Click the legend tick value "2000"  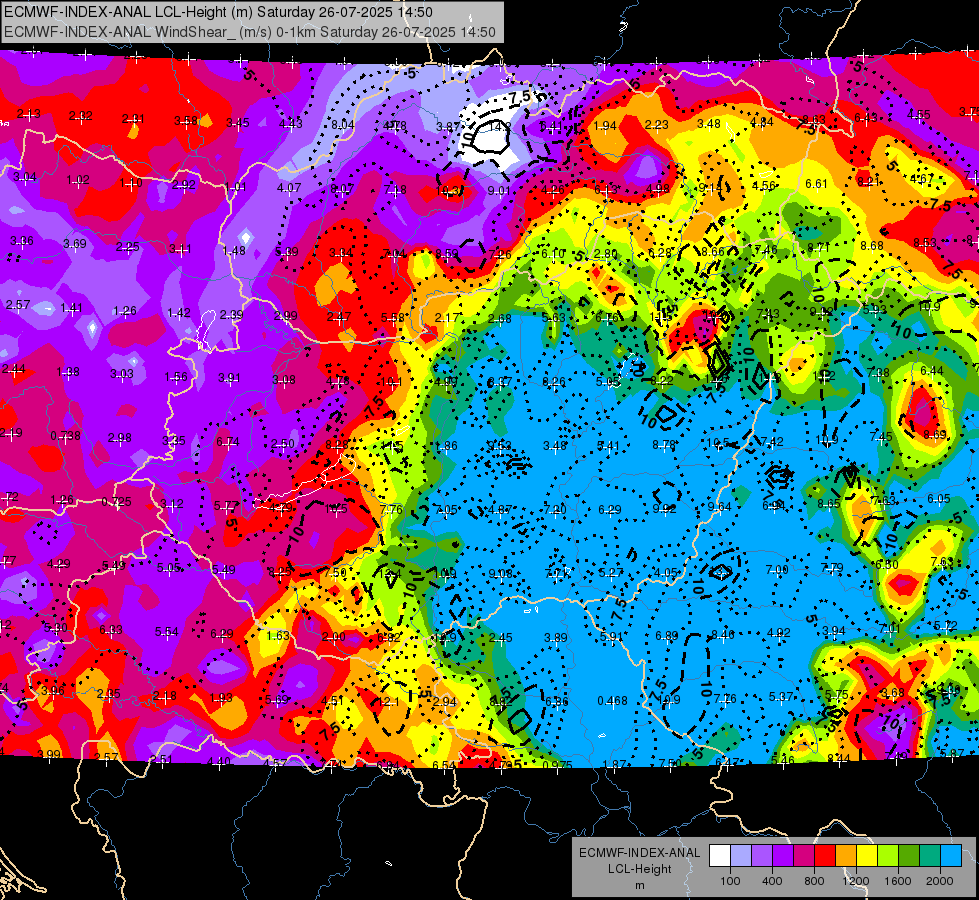[940, 881]
